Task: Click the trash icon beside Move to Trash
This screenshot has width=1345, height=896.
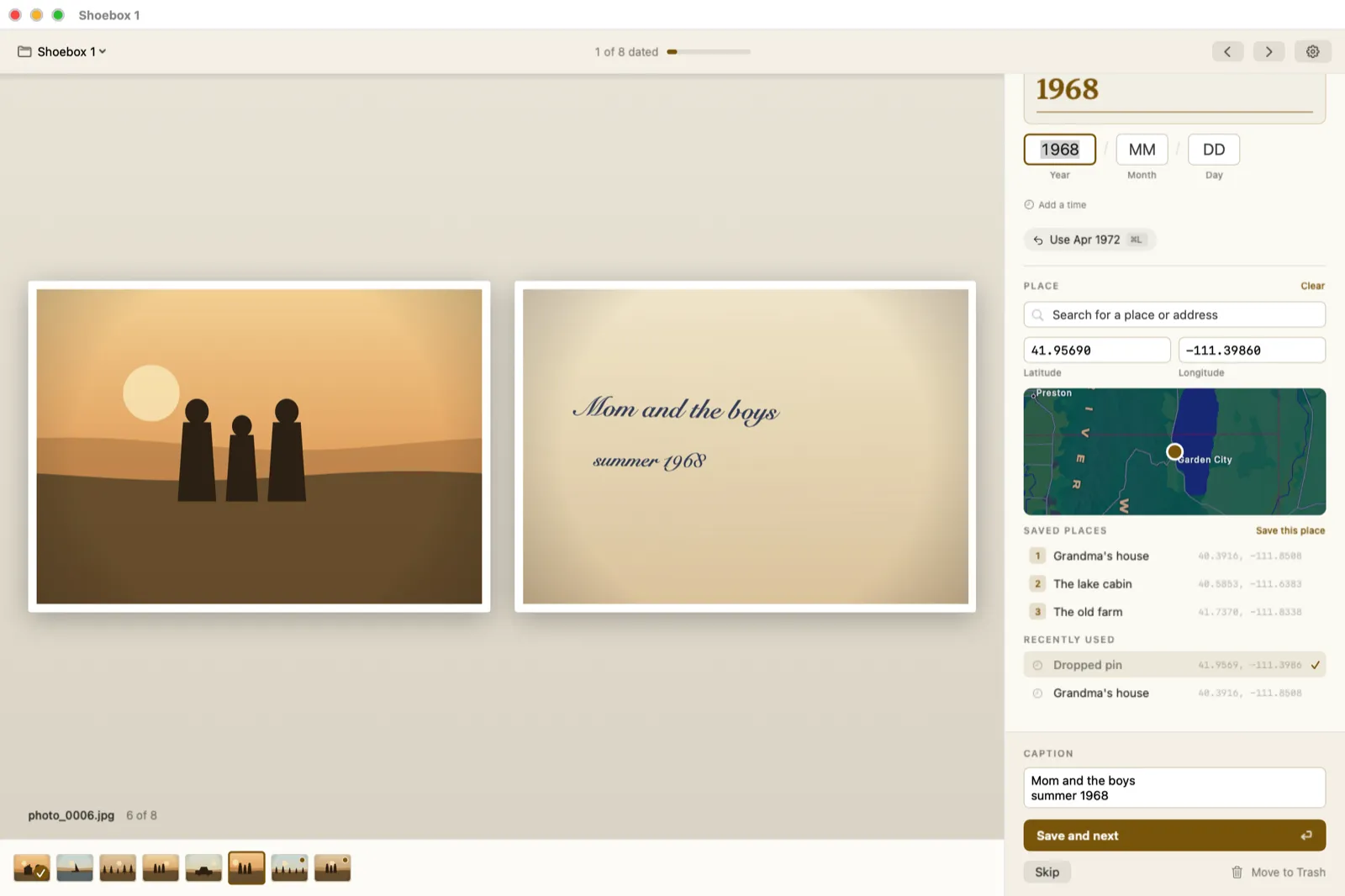Action: coord(1237,872)
